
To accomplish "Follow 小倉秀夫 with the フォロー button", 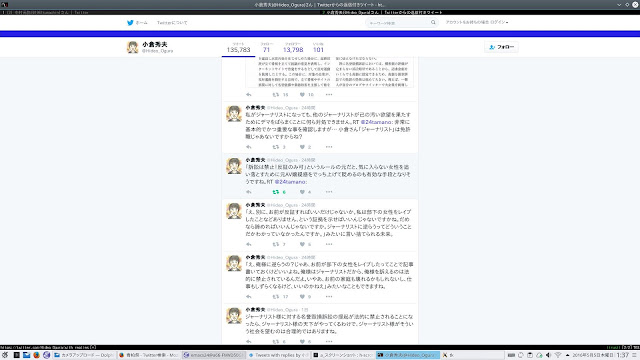I will tap(502, 47).
